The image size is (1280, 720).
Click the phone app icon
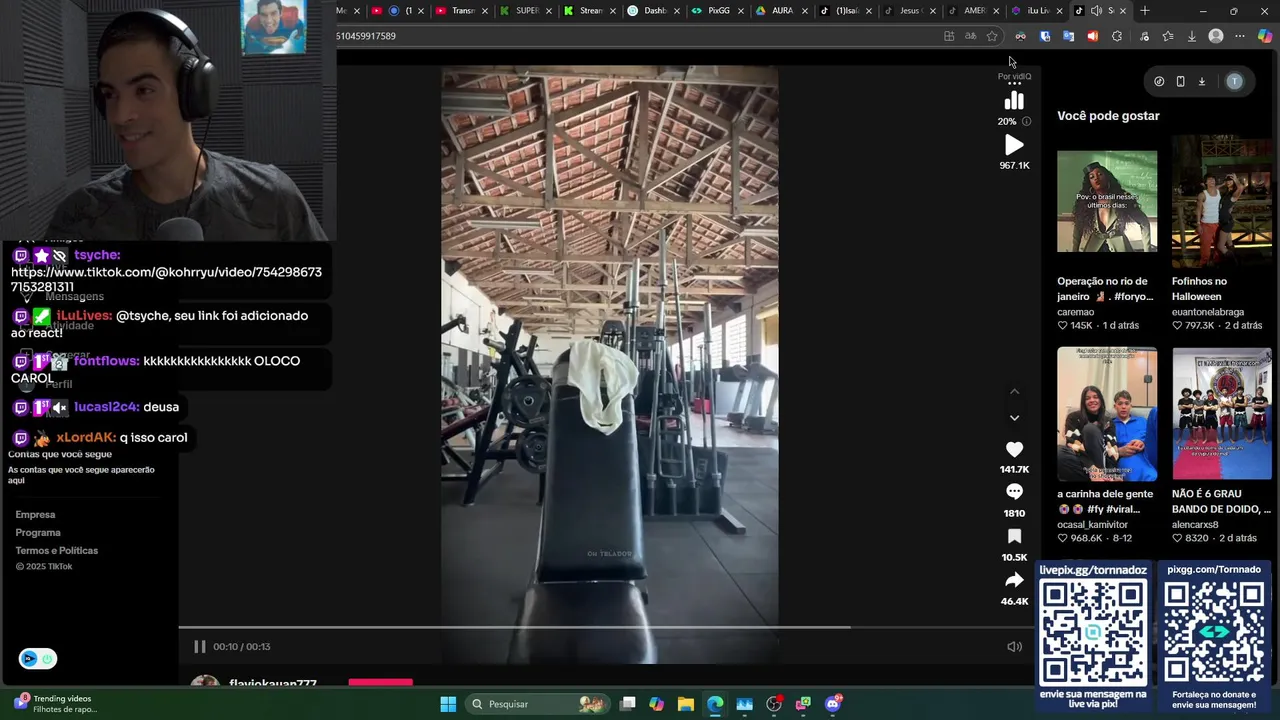click(x=1180, y=82)
